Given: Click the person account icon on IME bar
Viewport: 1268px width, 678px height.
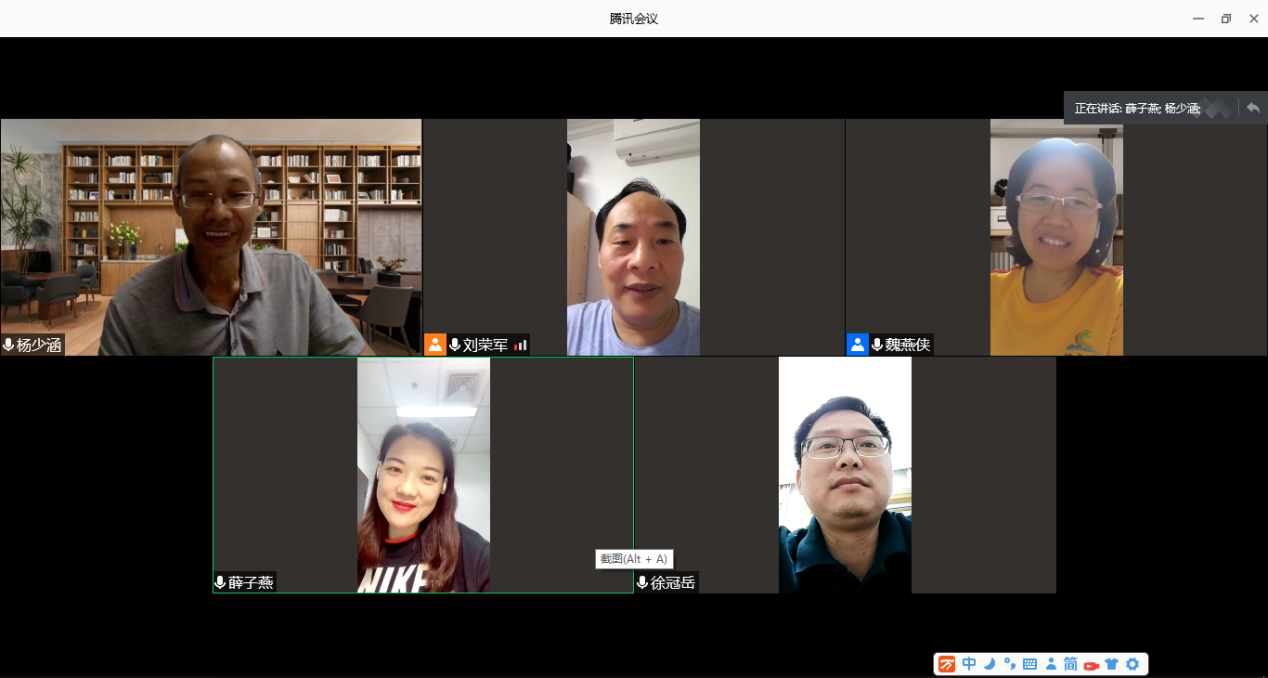Looking at the screenshot, I should click(x=1050, y=664).
